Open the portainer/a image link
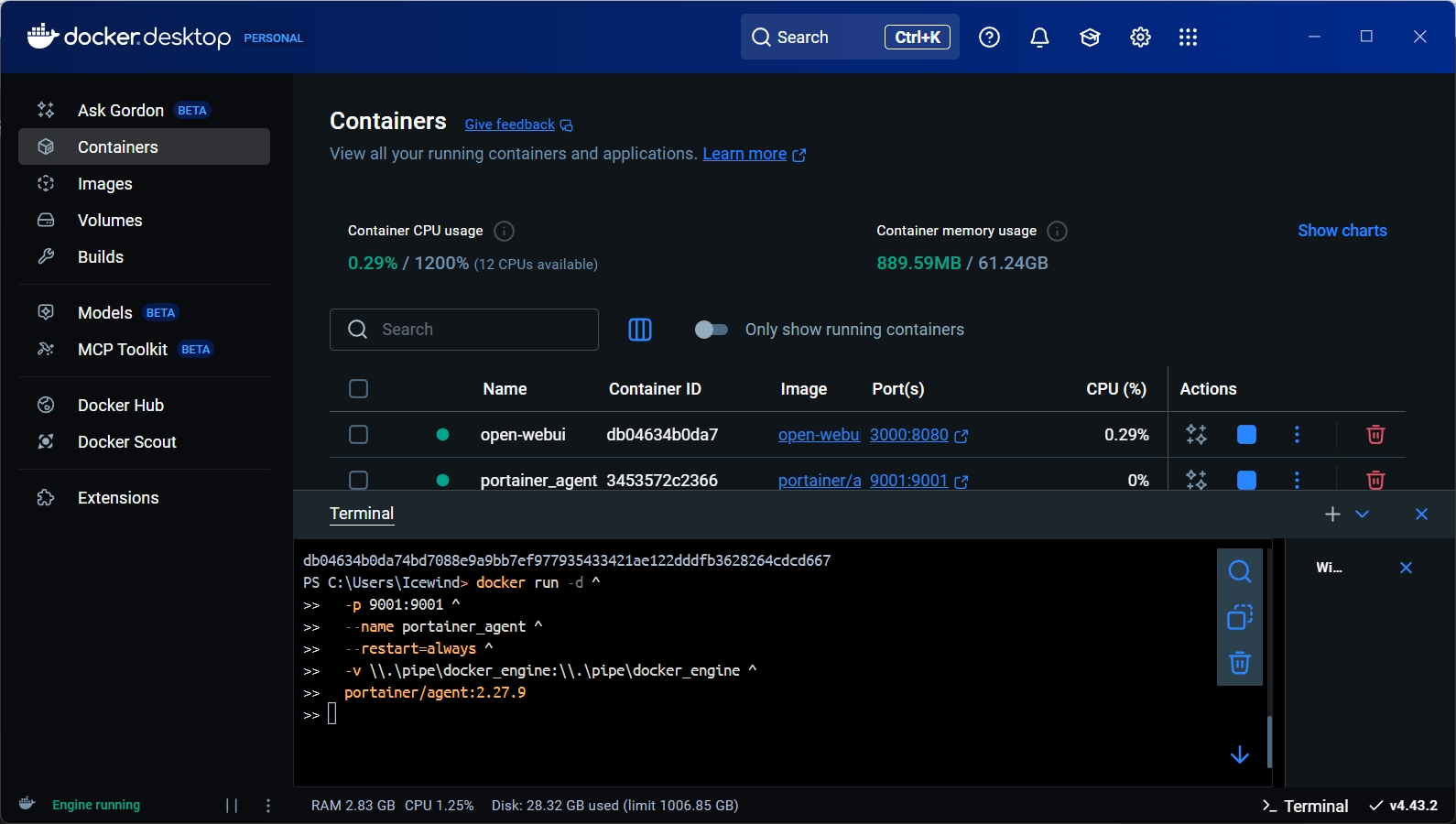 click(x=820, y=481)
